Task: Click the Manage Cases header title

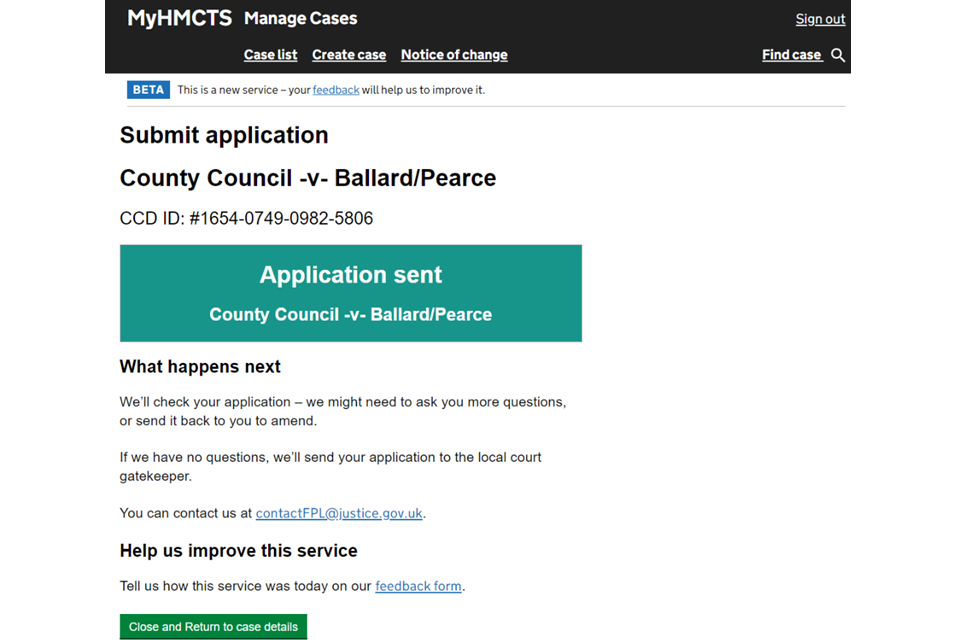Action: 300,18
